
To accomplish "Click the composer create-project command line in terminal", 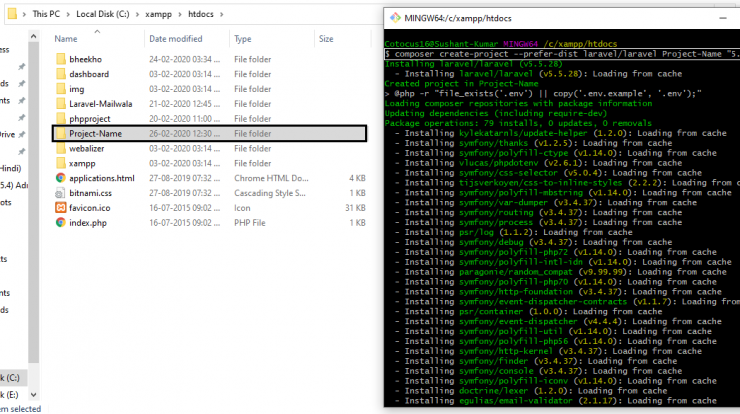I will coord(562,54).
